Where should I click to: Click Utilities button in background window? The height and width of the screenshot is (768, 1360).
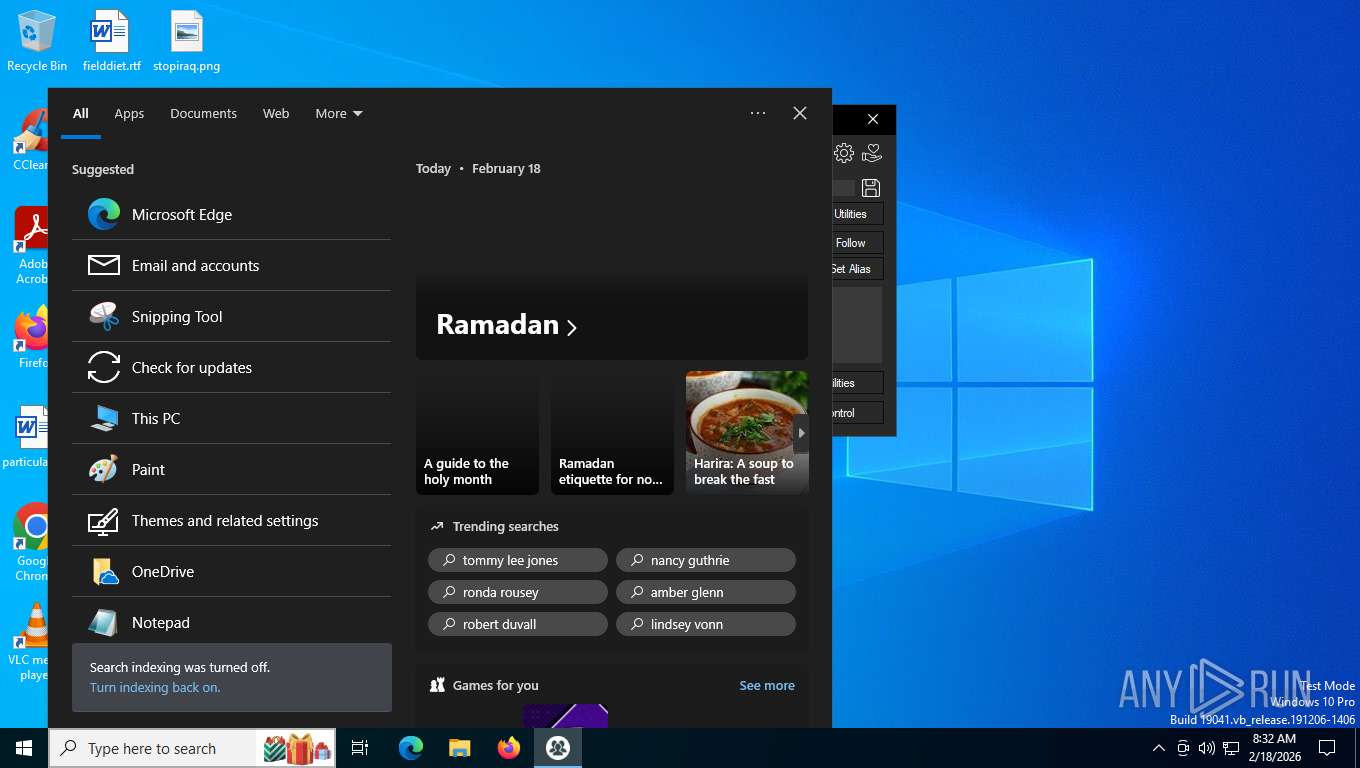pyautogui.click(x=857, y=214)
